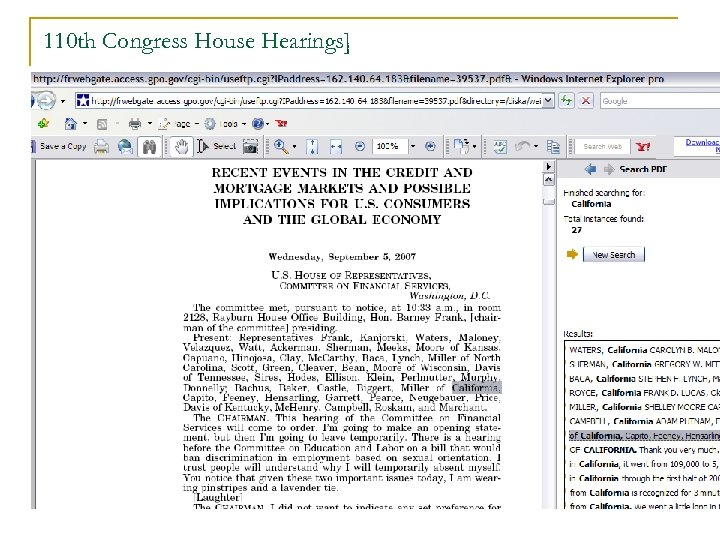720x540 pixels.
Task: Open the zoom percentage dropdown
Action: (x=412, y=146)
